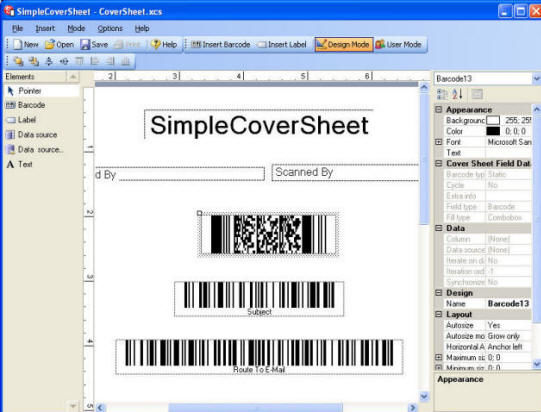Select the Barcode element tool
The image size is (541, 412).
tap(25, 105)
